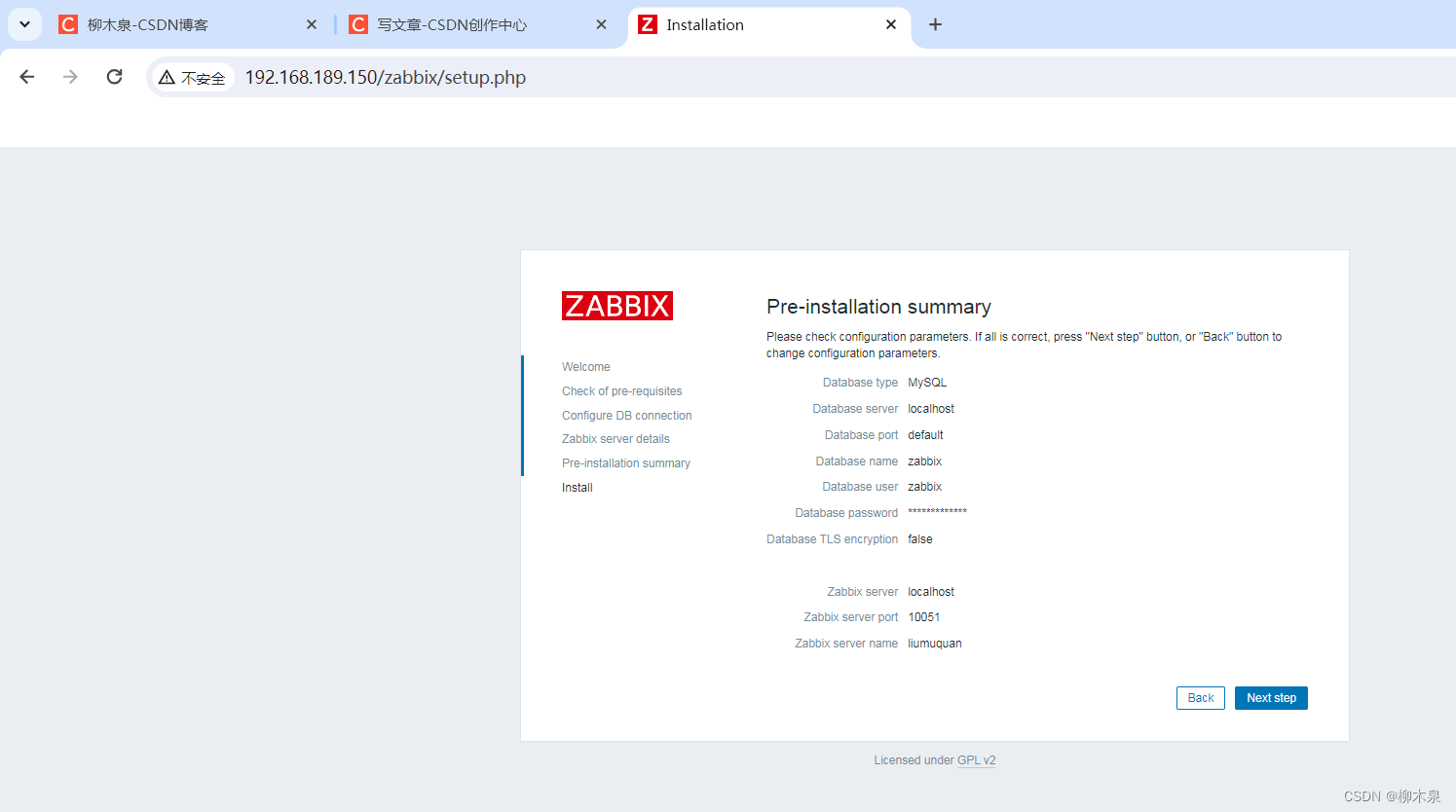The height and width of the screenshot is (812, 1456).
Task: Click the Zabbix favicon on Installation tab
Action: tap(648, 24)
